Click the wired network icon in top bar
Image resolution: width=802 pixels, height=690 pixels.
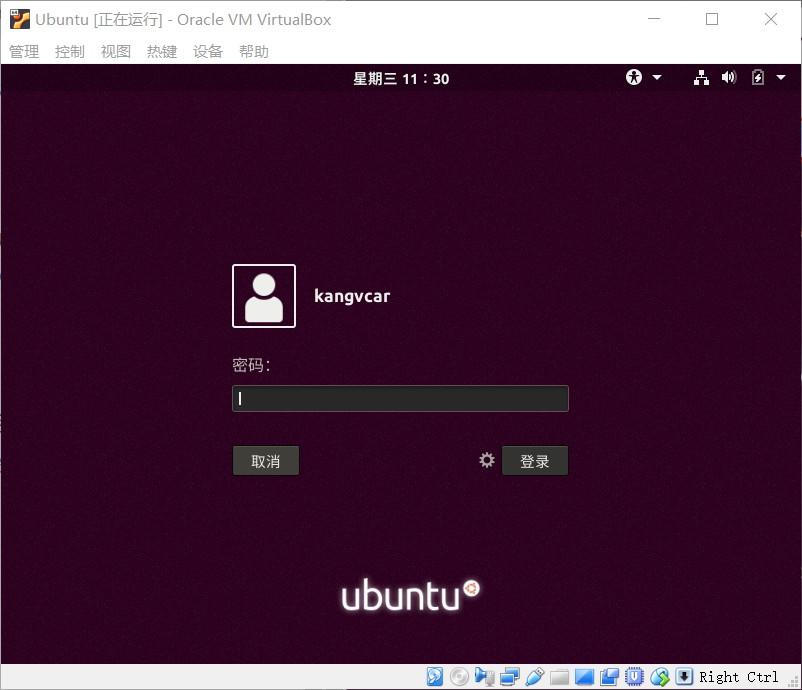pyautogui.click(x=701, y=78)
